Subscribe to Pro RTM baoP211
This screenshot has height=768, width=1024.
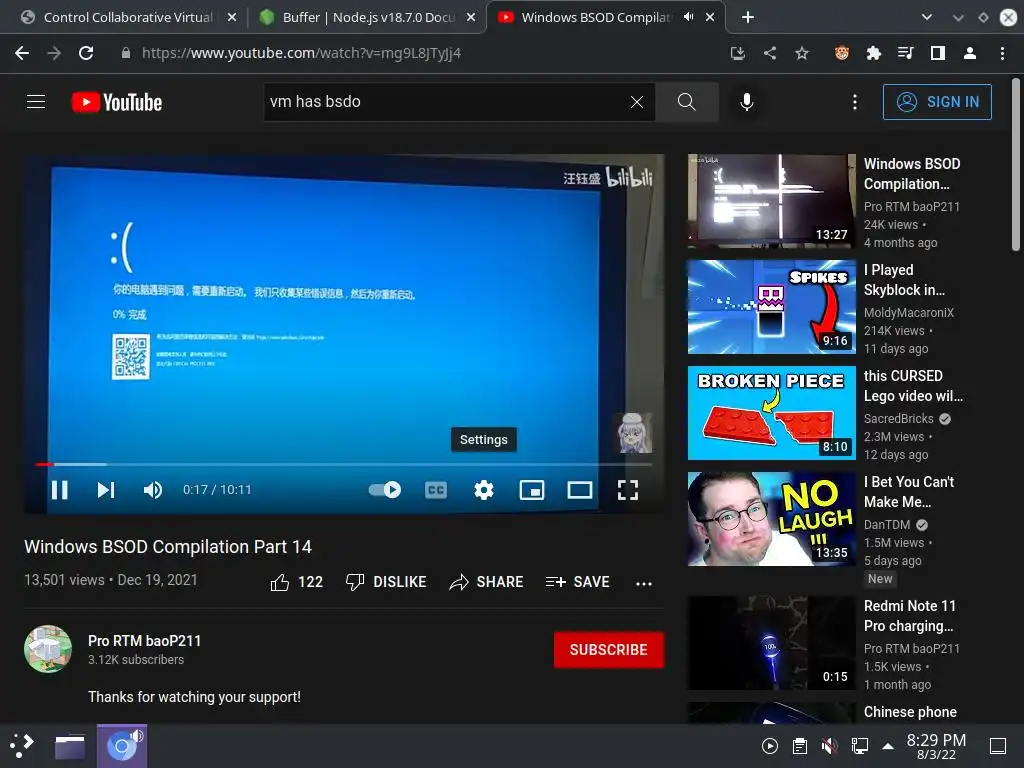coord(609,650)
